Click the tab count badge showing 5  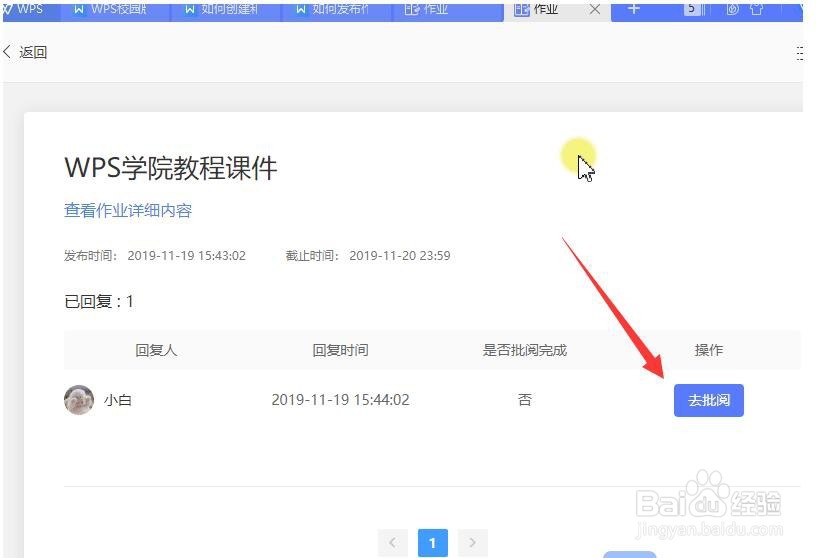pyautogui.click(x=691, y=9)
